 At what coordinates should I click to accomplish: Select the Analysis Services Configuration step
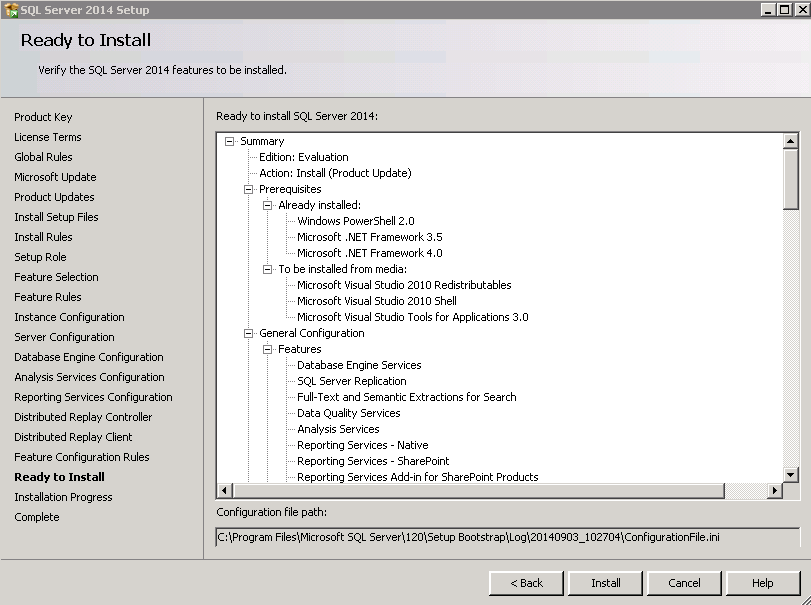click(89, 377)
